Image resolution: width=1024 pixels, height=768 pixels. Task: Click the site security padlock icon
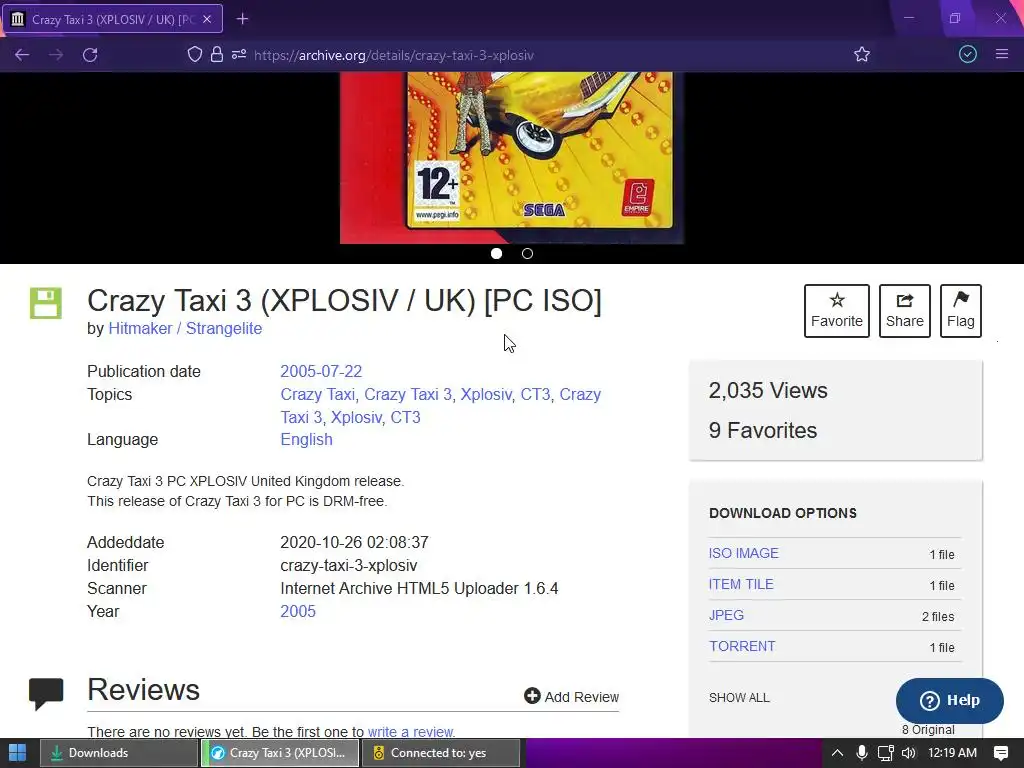click(x=217, y=54)
